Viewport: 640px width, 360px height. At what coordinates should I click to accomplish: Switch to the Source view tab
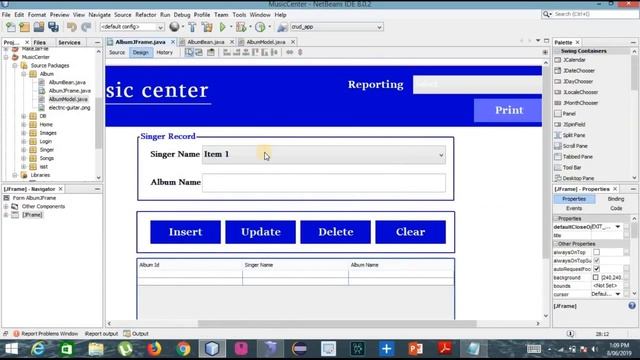tap(117, 52)
